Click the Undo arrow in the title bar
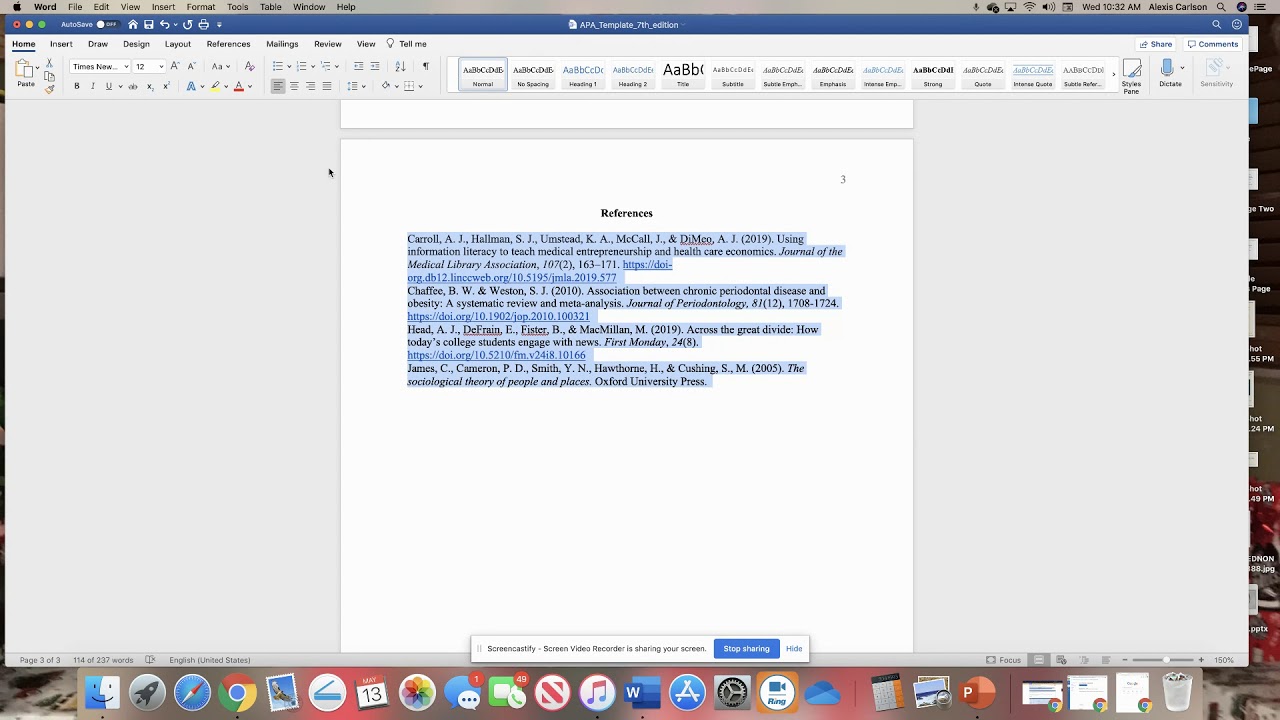 click(x=165, y=24)
